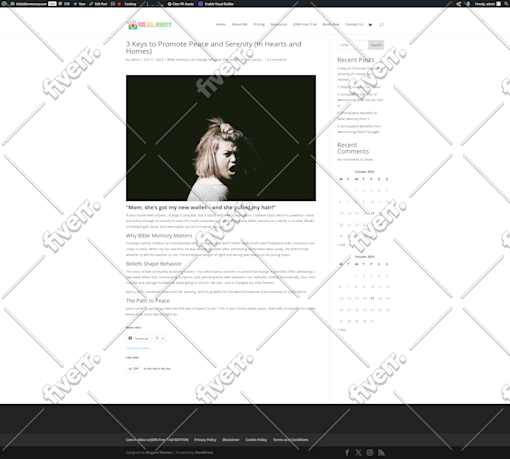
Task: Open the comments bubble in admin bar
Action: (x=64, y=4)
